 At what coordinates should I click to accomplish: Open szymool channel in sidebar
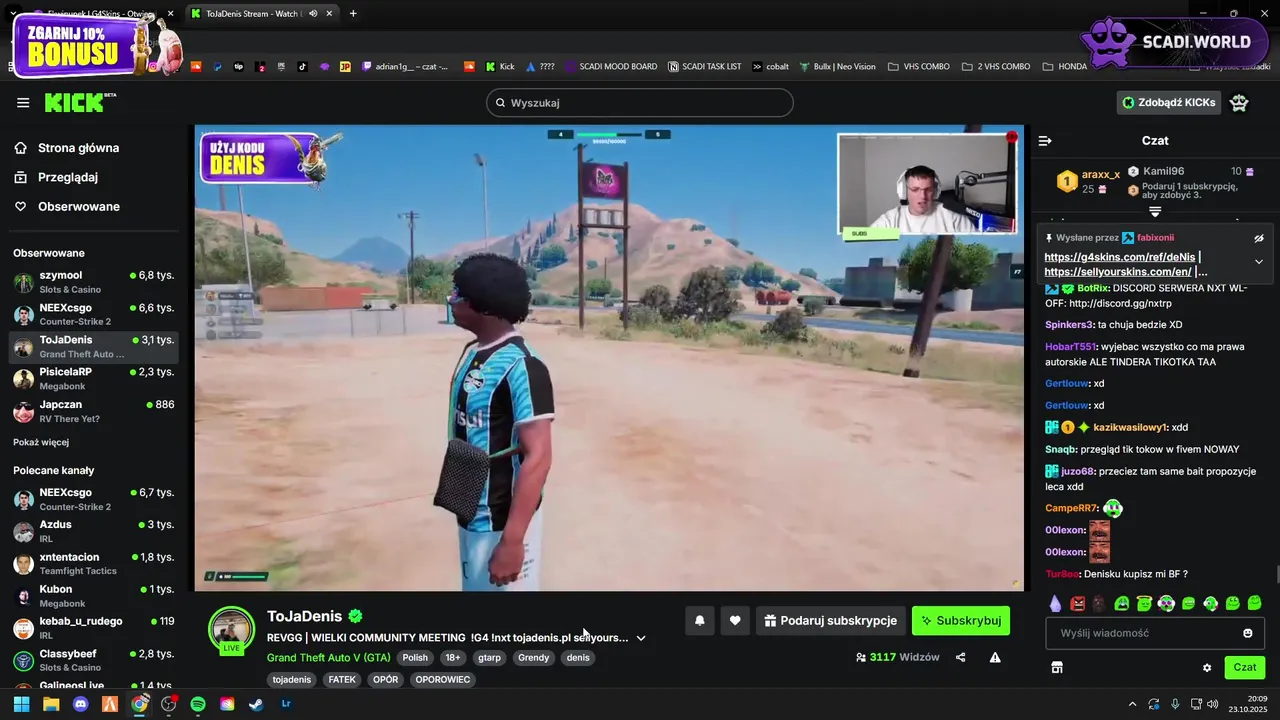(95, 282)
